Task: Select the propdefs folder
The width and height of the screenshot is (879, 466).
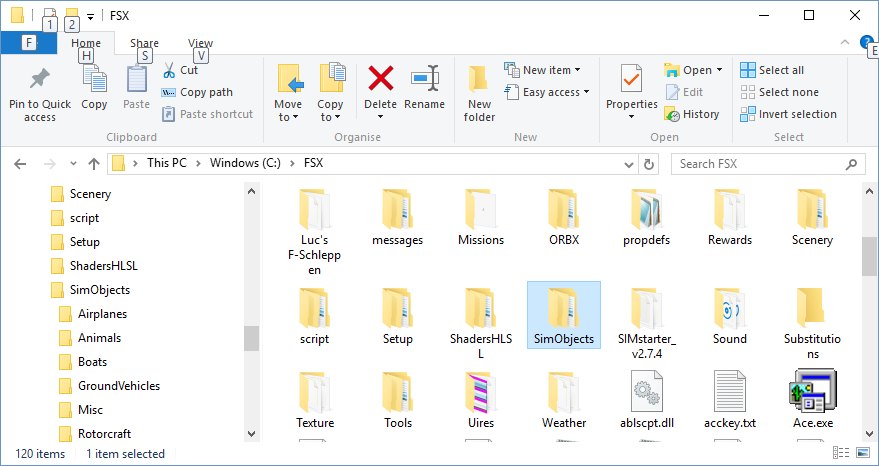Action: click(646, 218)
